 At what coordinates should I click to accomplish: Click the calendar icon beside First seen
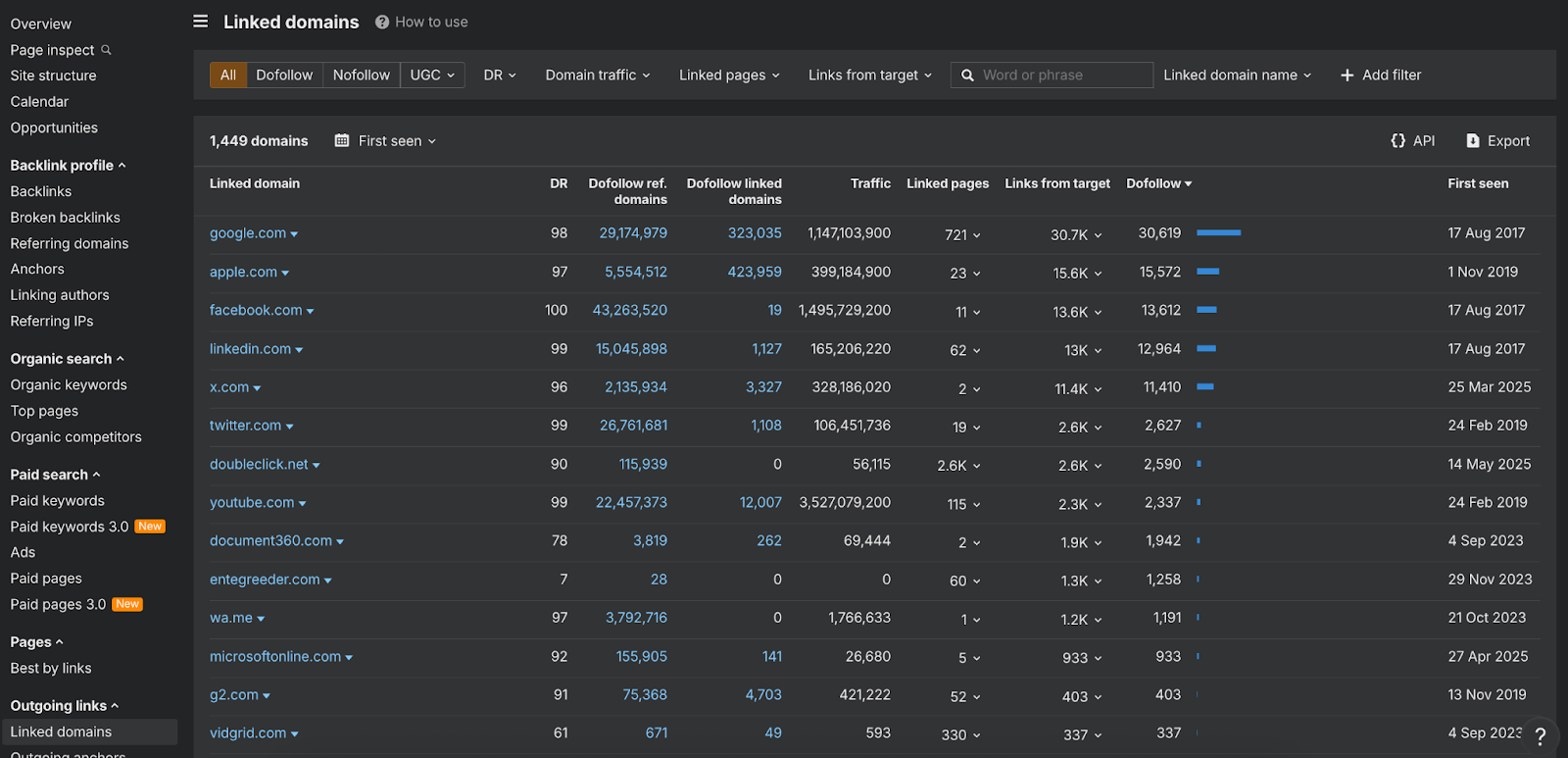coord(342,140)
